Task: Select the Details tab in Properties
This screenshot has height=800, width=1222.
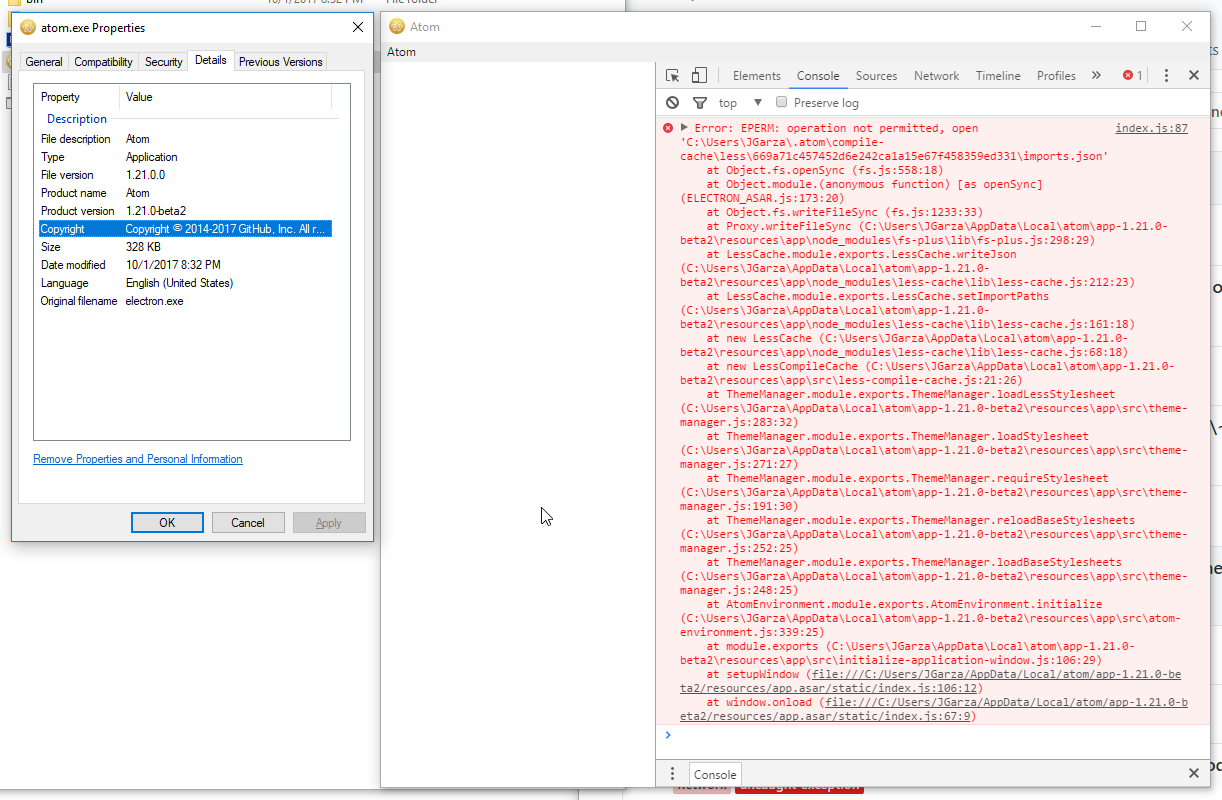Action: coord(211,60)
